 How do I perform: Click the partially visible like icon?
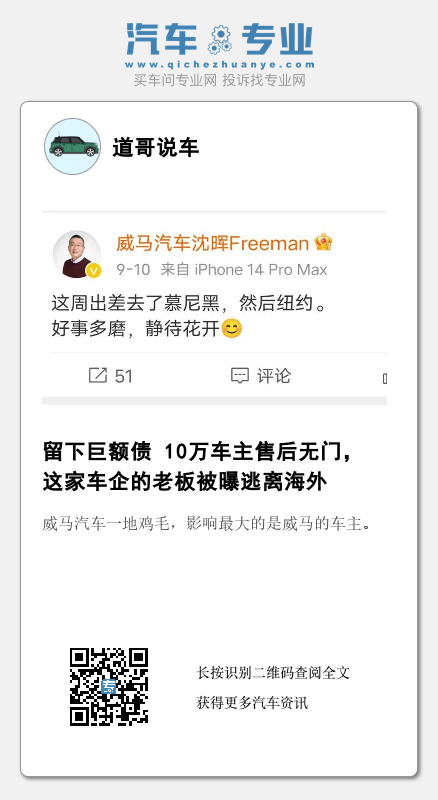[384, 379]
